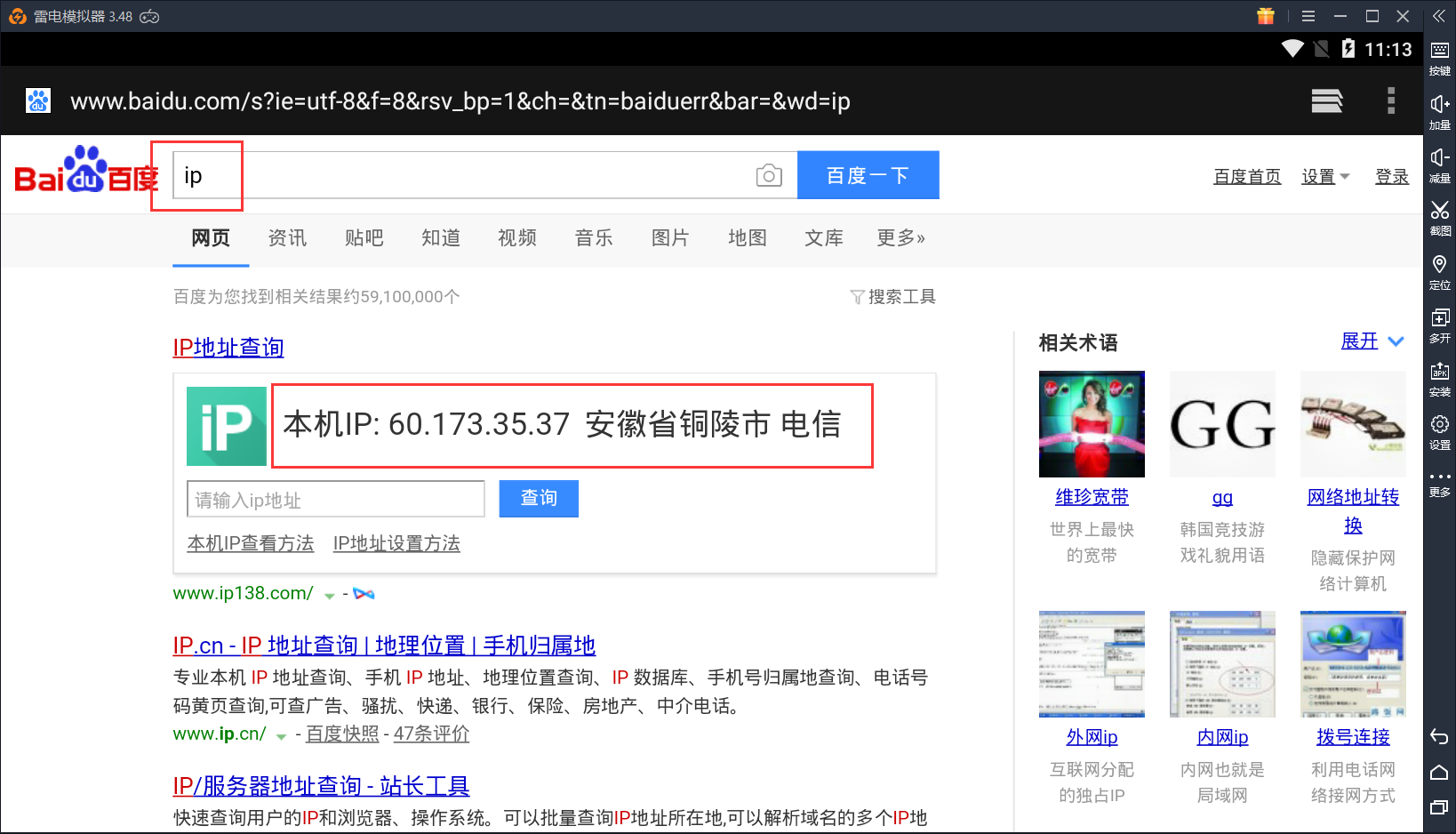1456x834 pixels.
Task: Open IP地址查询 result title
Action: pyautogui.click(x=228, y=348)
